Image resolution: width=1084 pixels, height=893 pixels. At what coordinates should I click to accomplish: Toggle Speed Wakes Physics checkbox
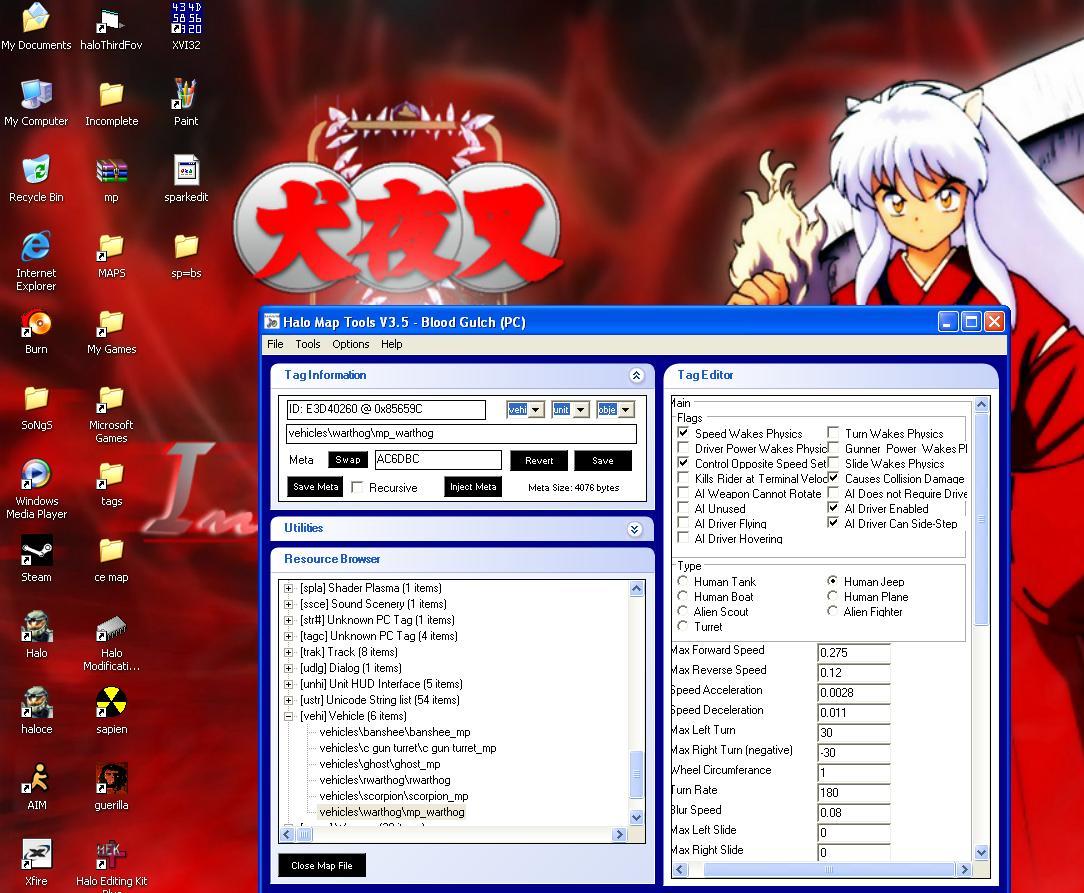(x=683, y=433)
